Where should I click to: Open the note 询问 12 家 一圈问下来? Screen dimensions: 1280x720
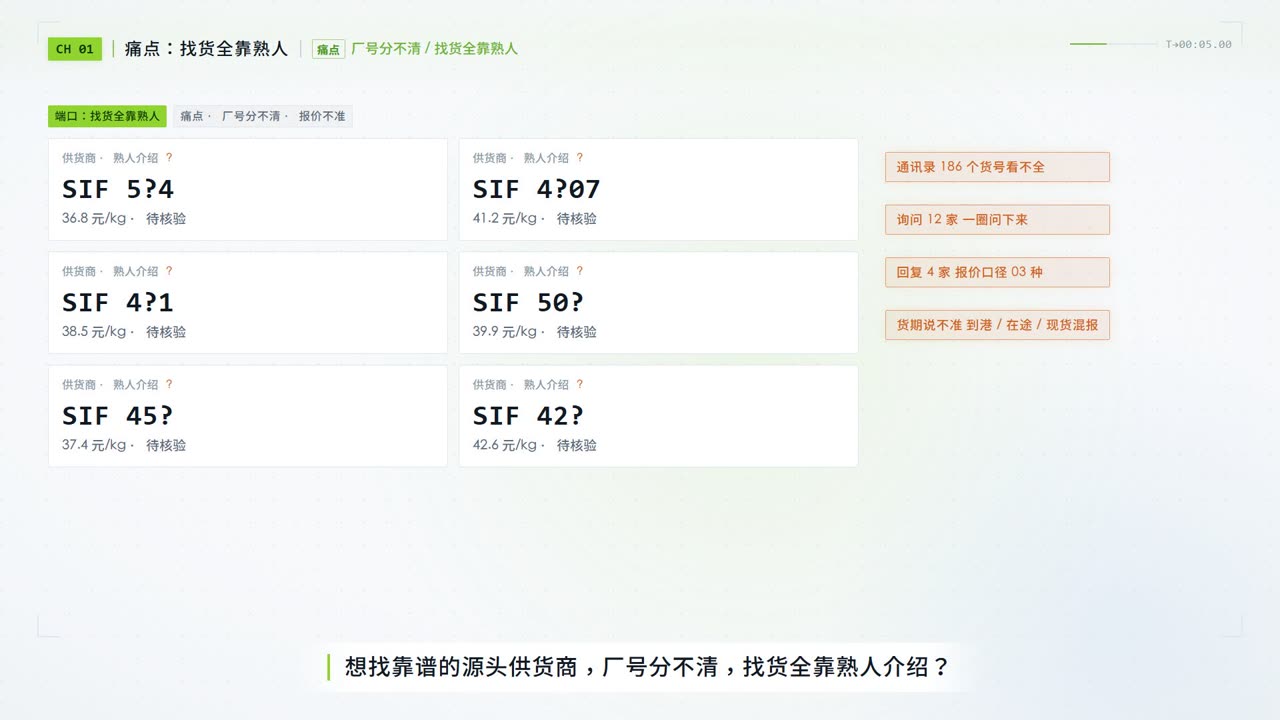pos(997,220)
